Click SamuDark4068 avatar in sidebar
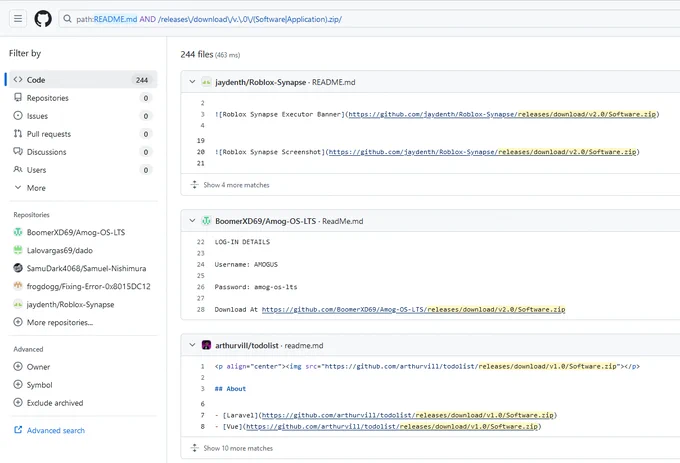 point(18,268)
